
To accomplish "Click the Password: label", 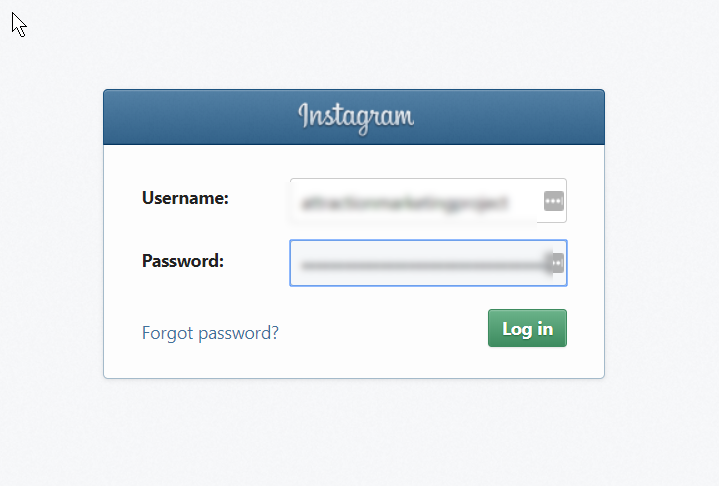I will pyautogui.click(x=183, y=261).
